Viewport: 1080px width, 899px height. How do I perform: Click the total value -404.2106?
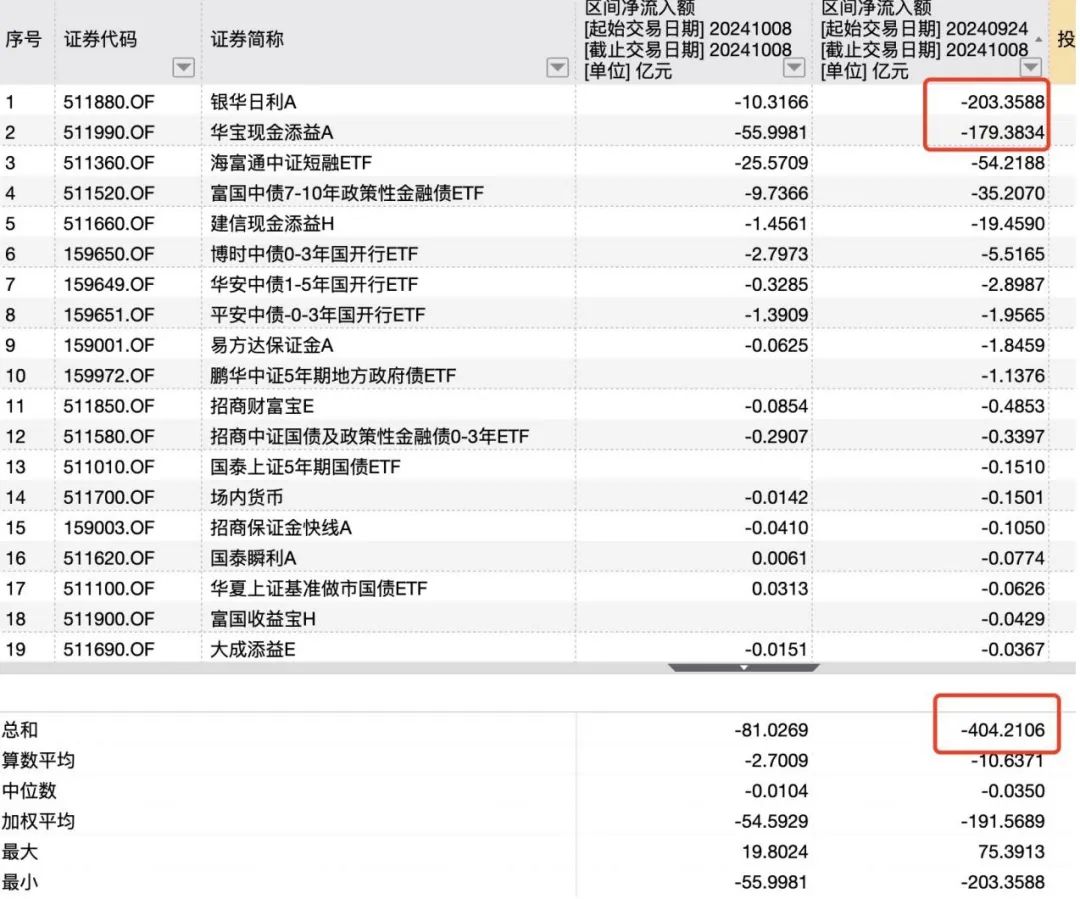coord(1003,730)
